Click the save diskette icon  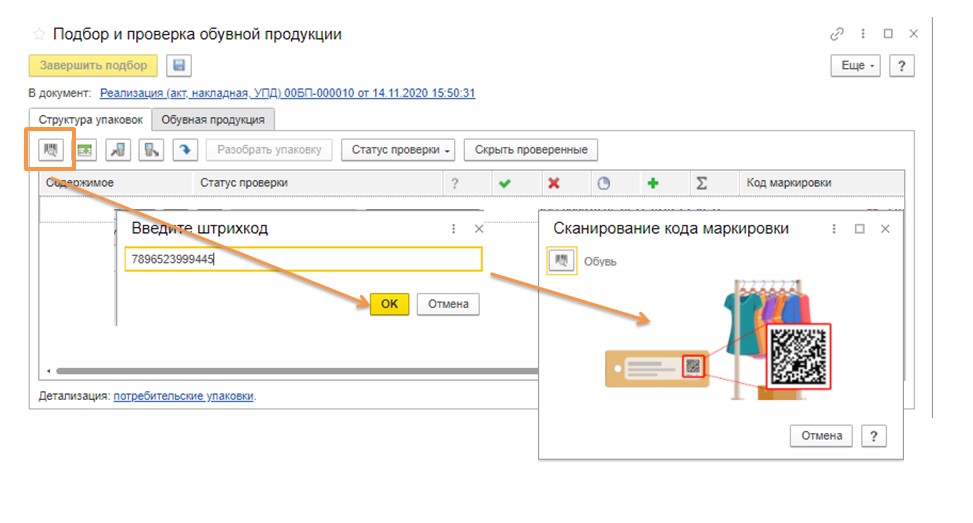tap(179, 66)
